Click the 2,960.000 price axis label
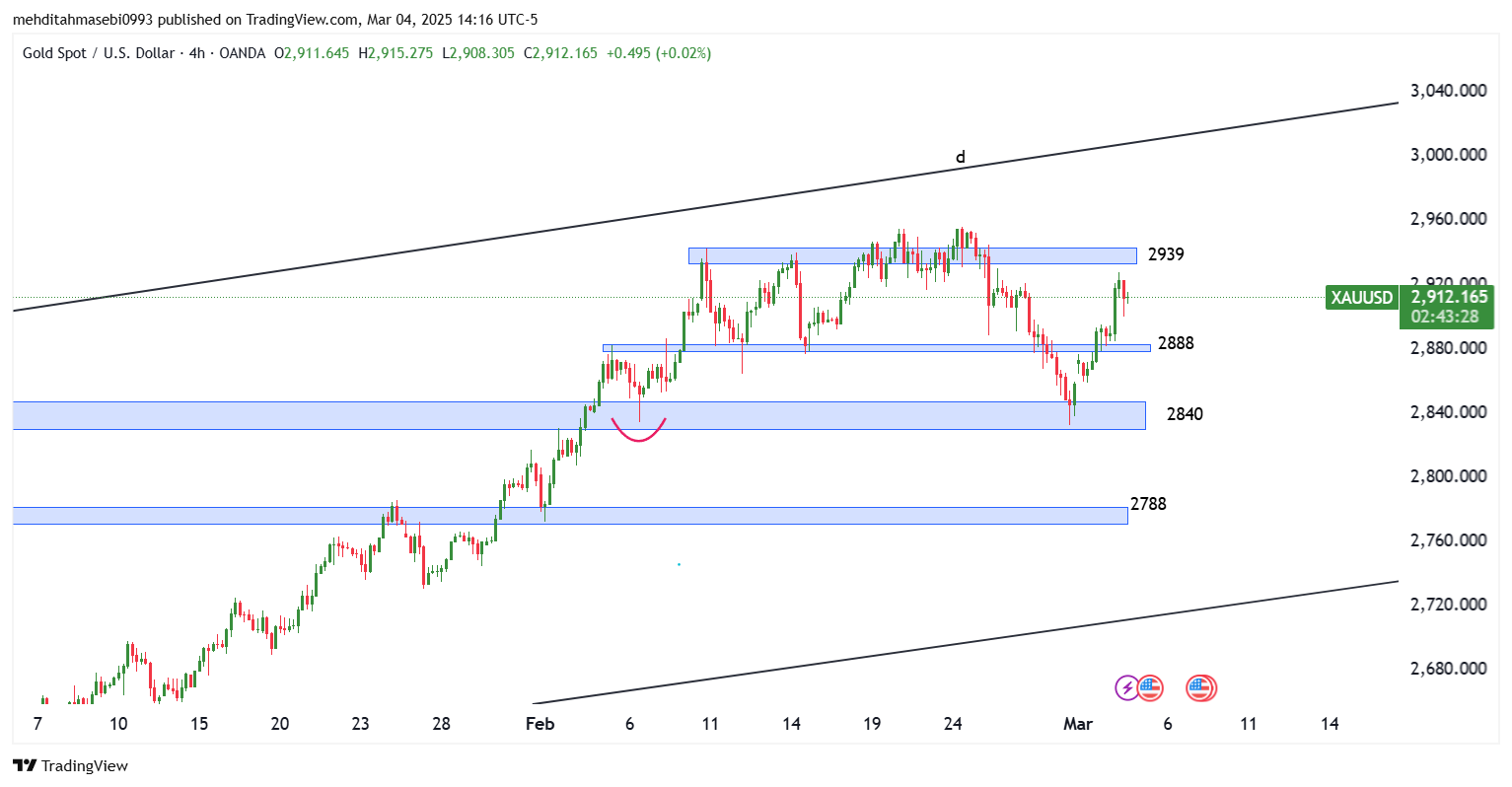This screenshot has width=1512, height=787. (x=1449, y=219)
